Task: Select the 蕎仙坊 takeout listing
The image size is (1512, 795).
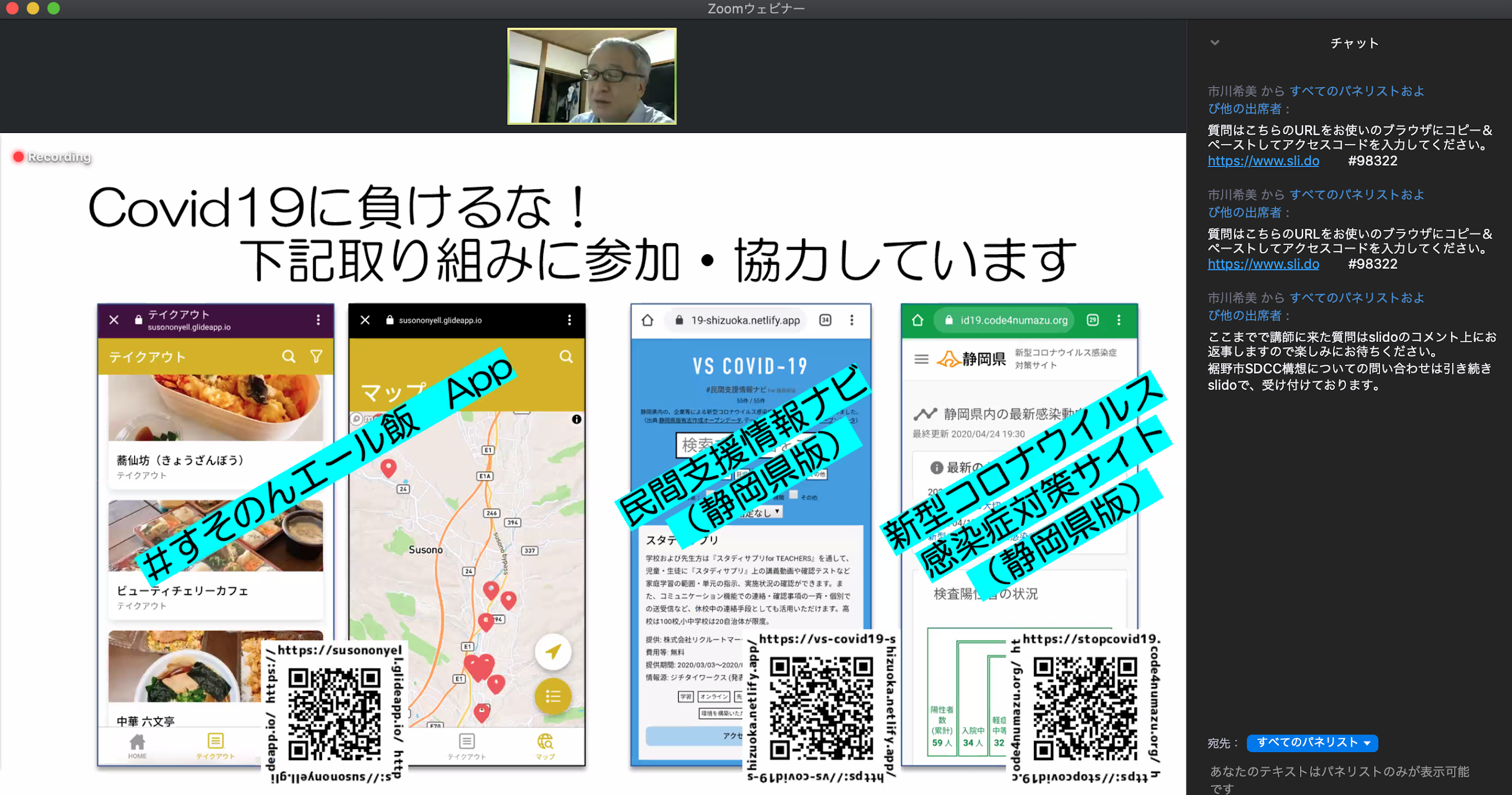Action: [215, 432]
